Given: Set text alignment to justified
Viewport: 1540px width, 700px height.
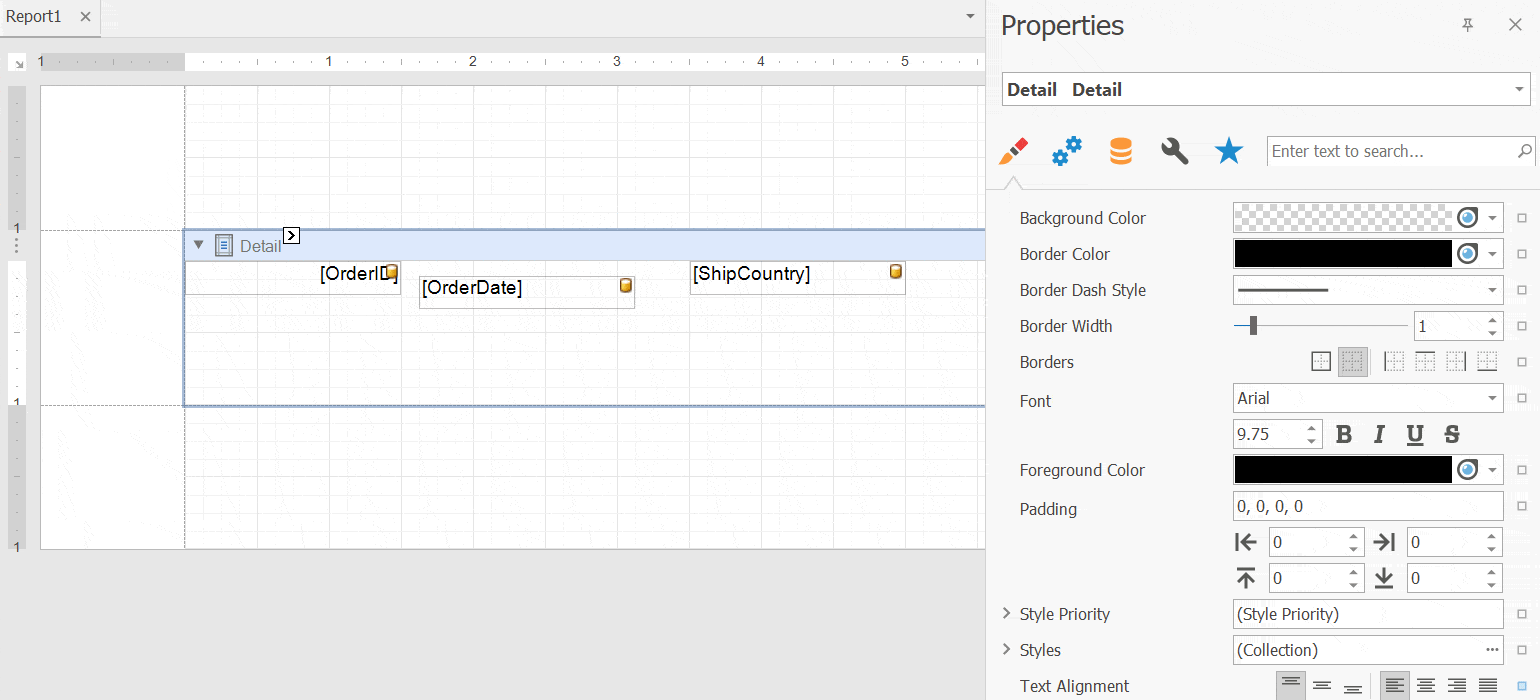Looking at the screenshot, I should [1486, 686].
